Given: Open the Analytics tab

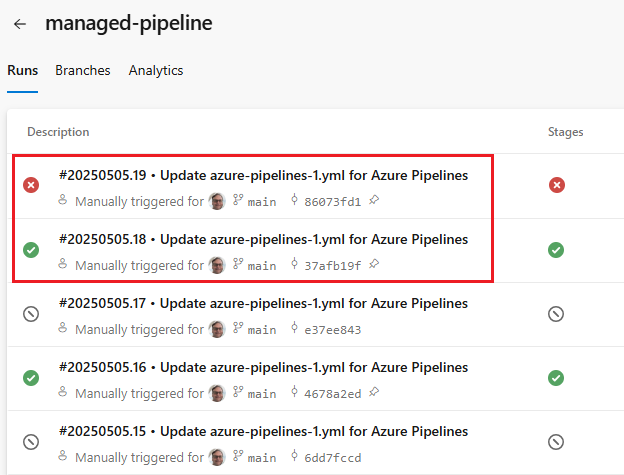Looking at the screenshot, I should [x=156, y=71].
